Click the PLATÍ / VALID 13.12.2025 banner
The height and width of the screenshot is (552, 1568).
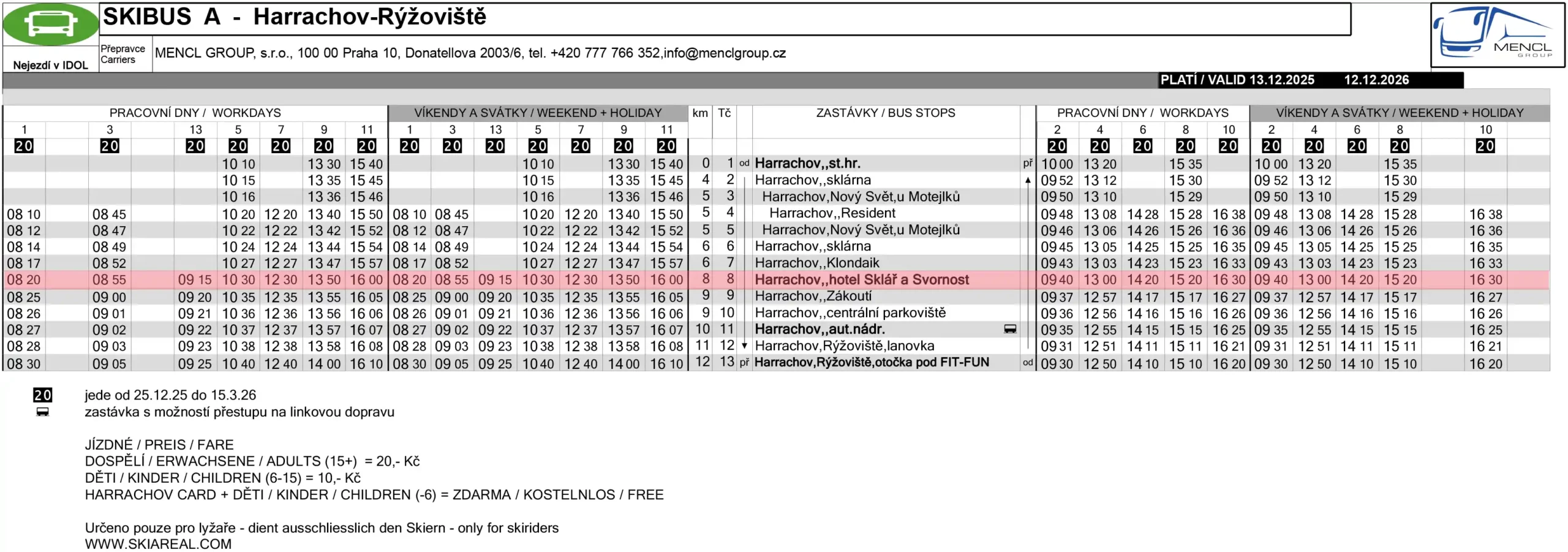(x=1237, y=80)
